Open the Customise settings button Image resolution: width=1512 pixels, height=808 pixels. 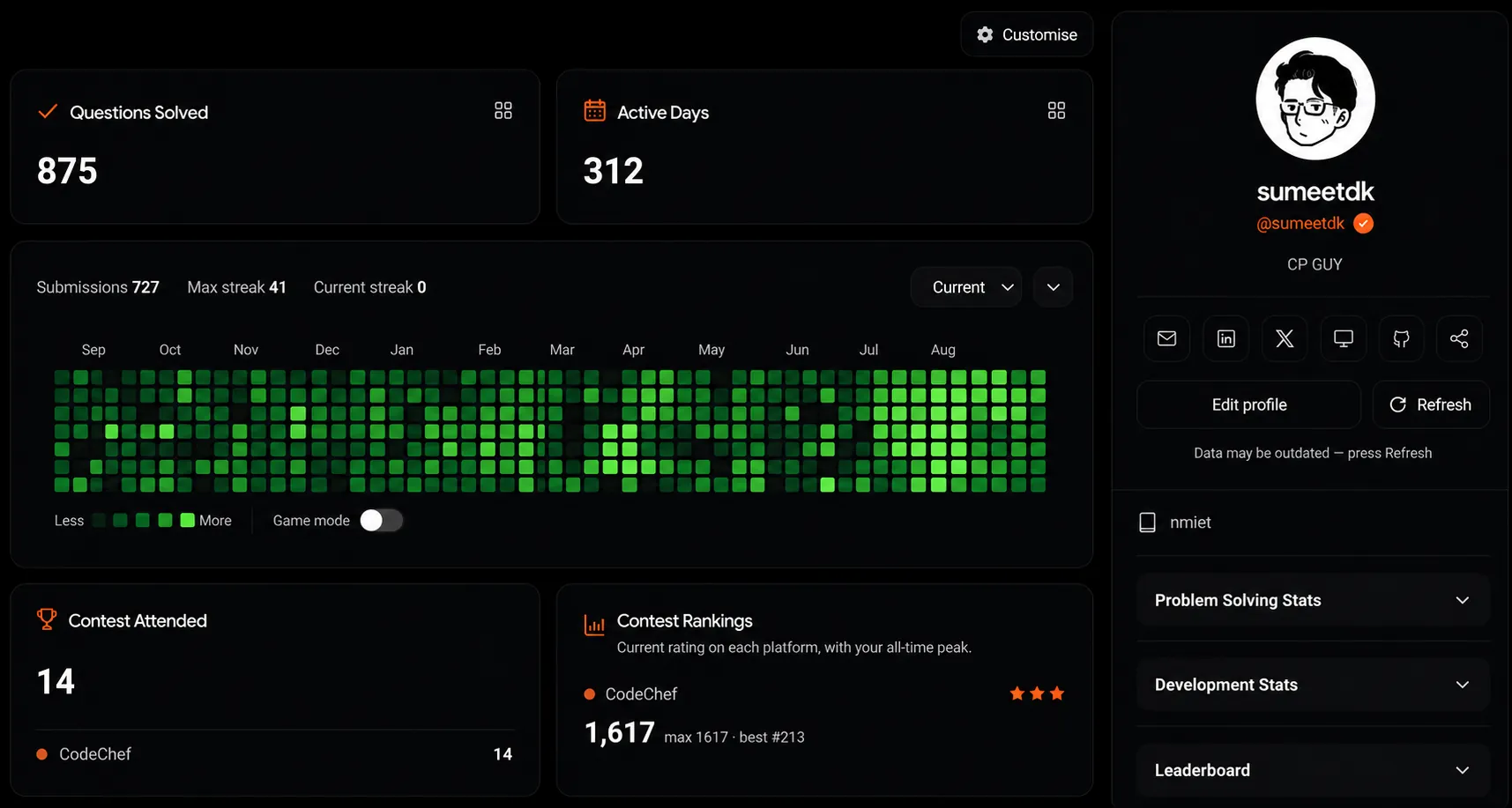click(1027, 34)
